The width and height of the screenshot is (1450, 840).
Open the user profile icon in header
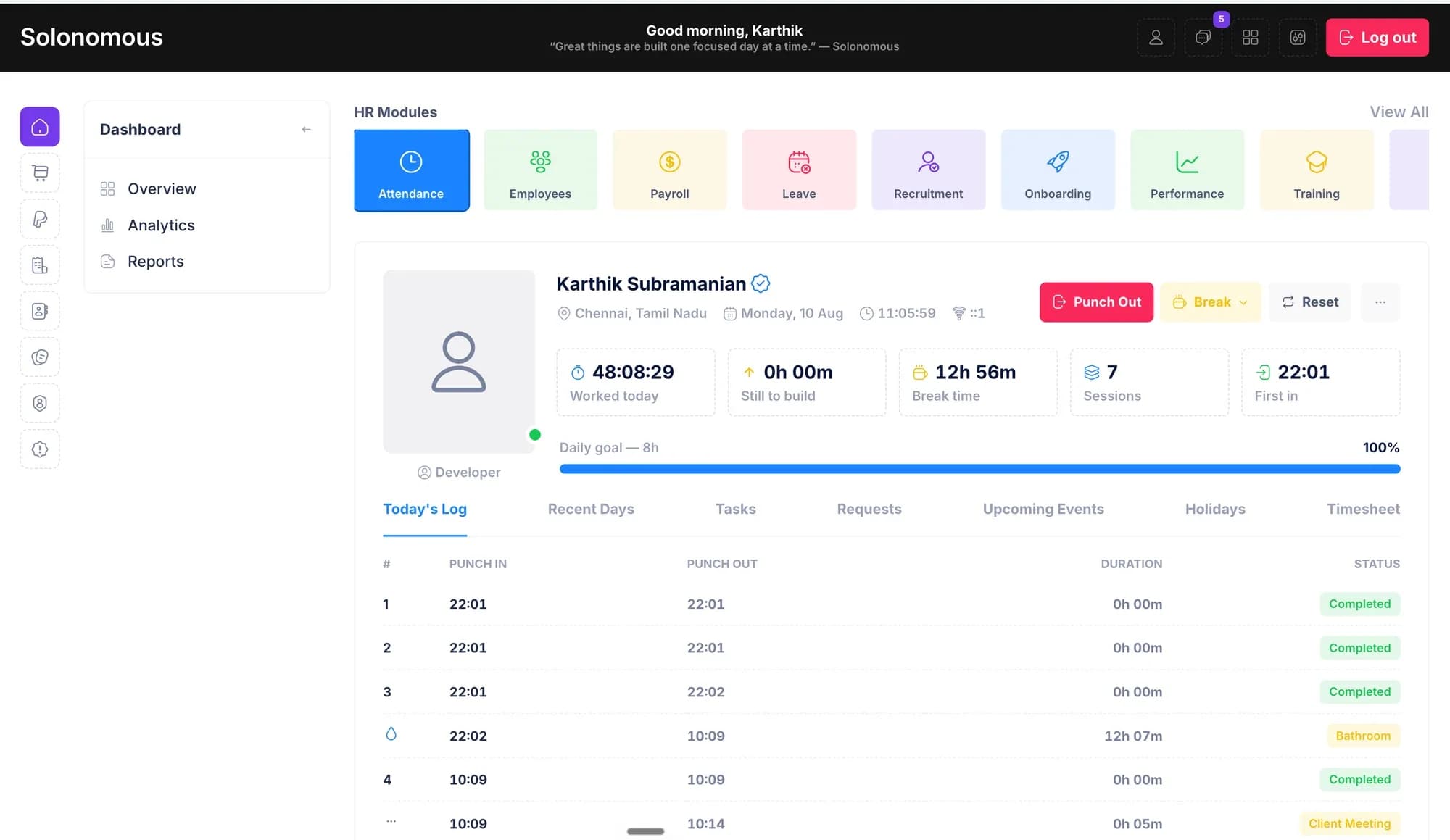point(1156,38)
